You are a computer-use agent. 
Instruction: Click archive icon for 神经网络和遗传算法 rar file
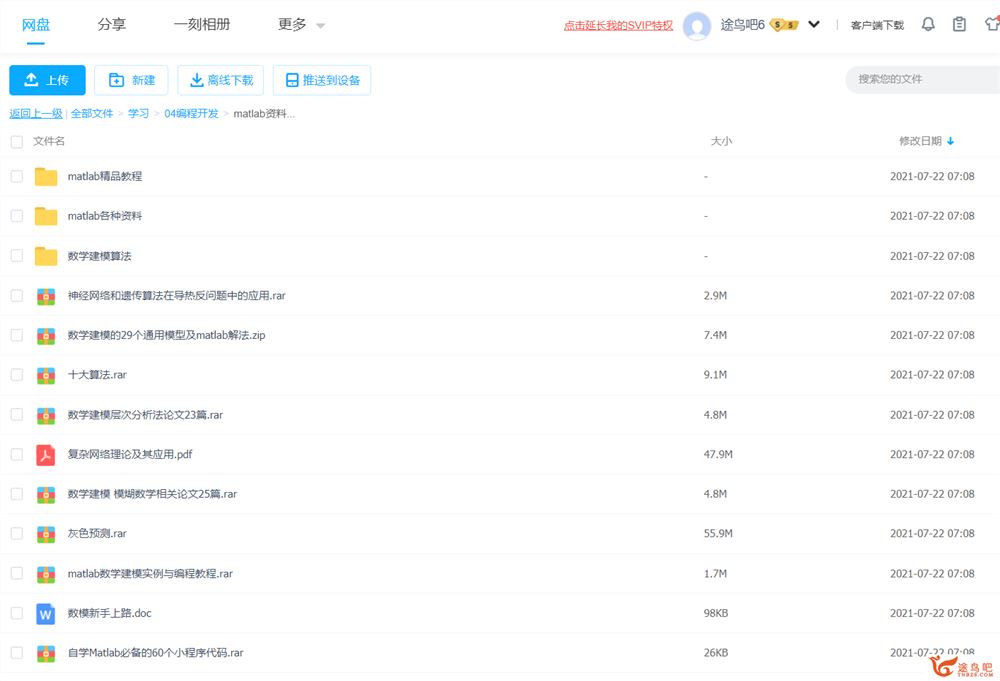click(46, 296)
